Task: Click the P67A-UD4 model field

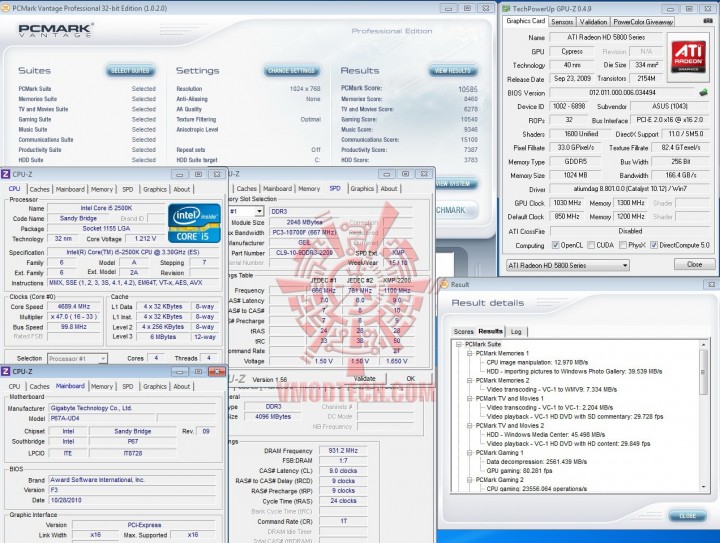Action: click(102, 418)
